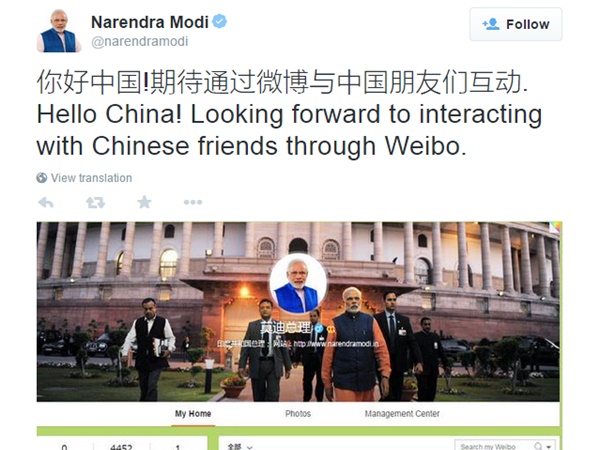The width and height of the screenshot is (600, 450).
Task: Open the Photos tab
Action: [x=298, y=414]
